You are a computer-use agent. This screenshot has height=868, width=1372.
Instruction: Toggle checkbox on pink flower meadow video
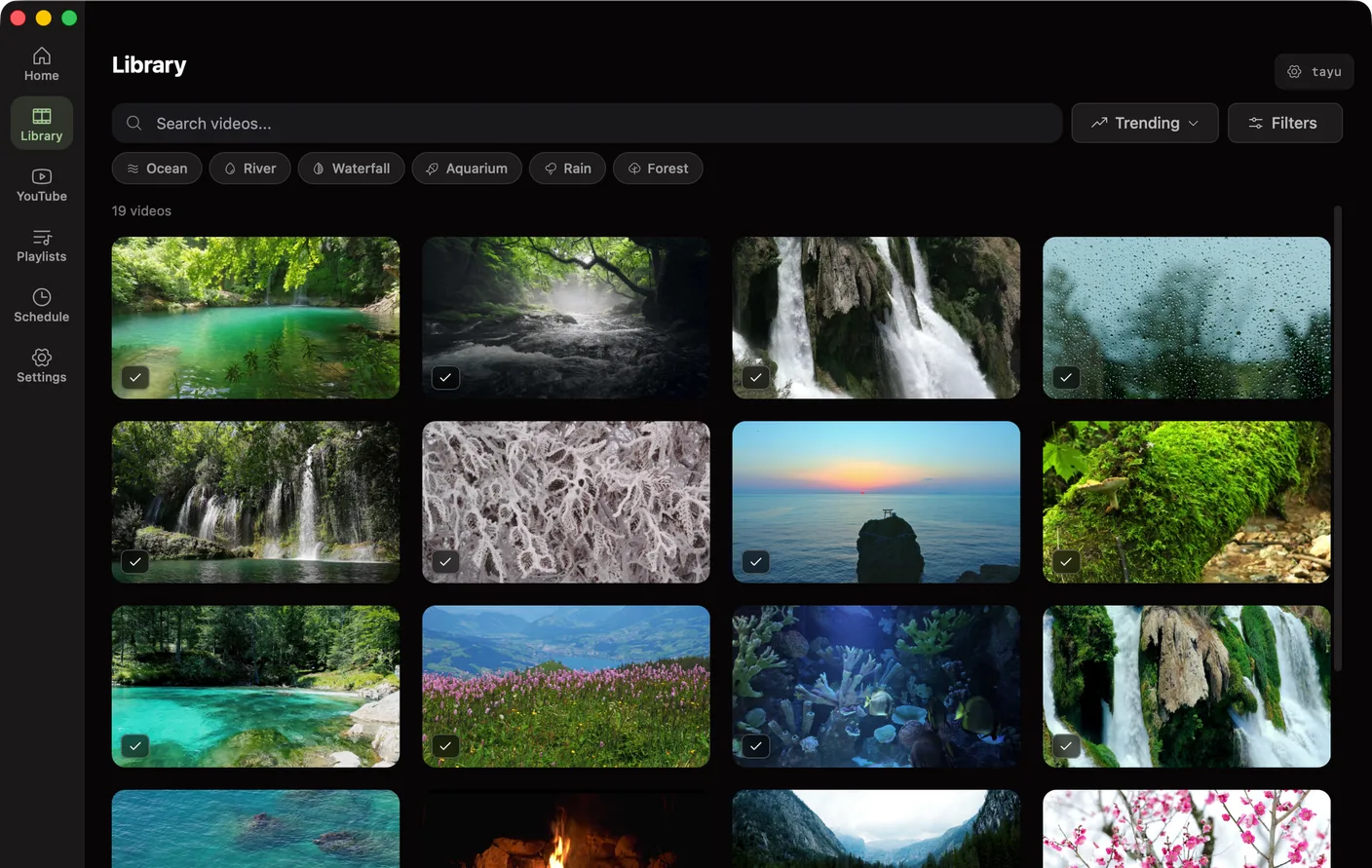[x=445, y=745]
